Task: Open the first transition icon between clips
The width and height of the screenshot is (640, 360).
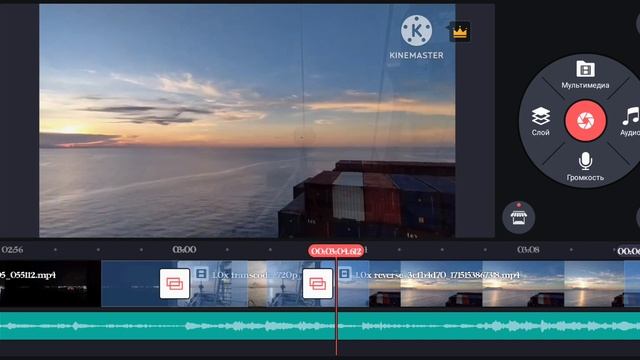Action: pyautogui.click(x=174, y=283)
